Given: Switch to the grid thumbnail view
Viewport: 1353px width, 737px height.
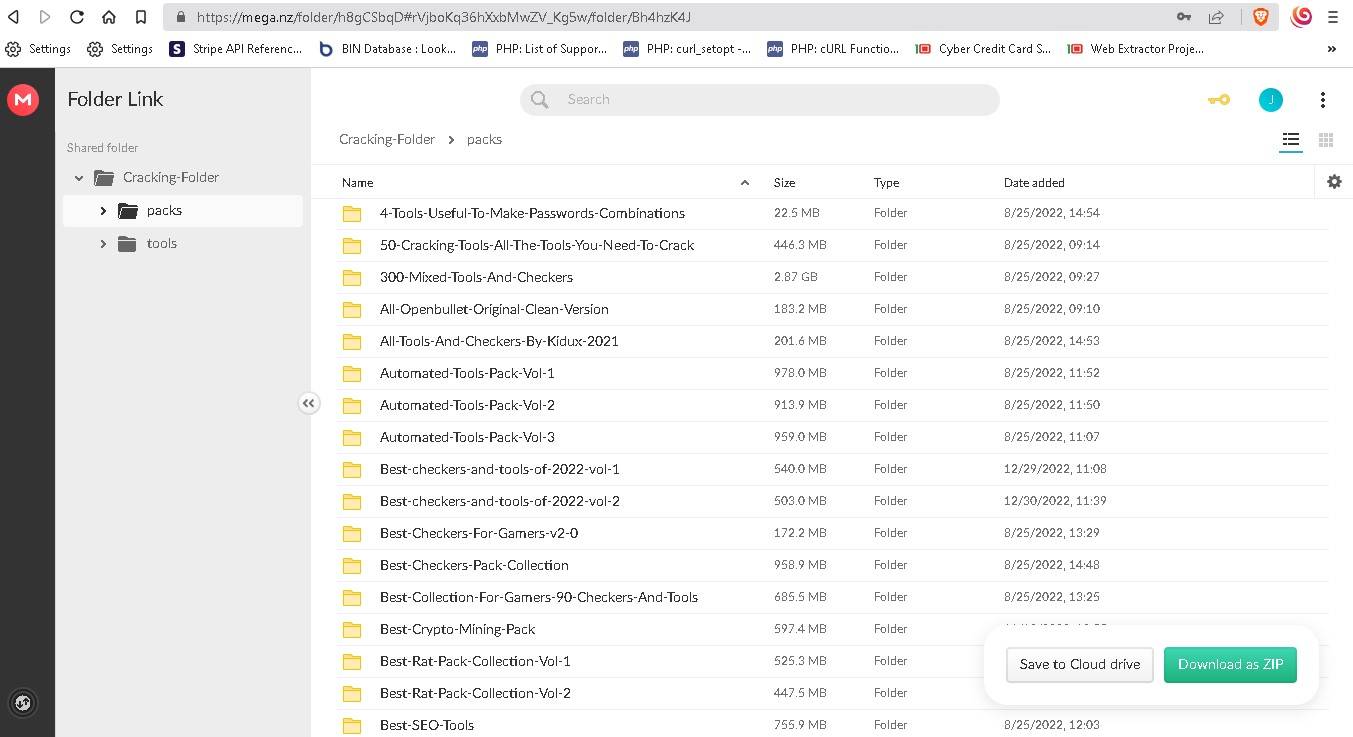Looking at the screenshot, I should [x=1326, y=140].
